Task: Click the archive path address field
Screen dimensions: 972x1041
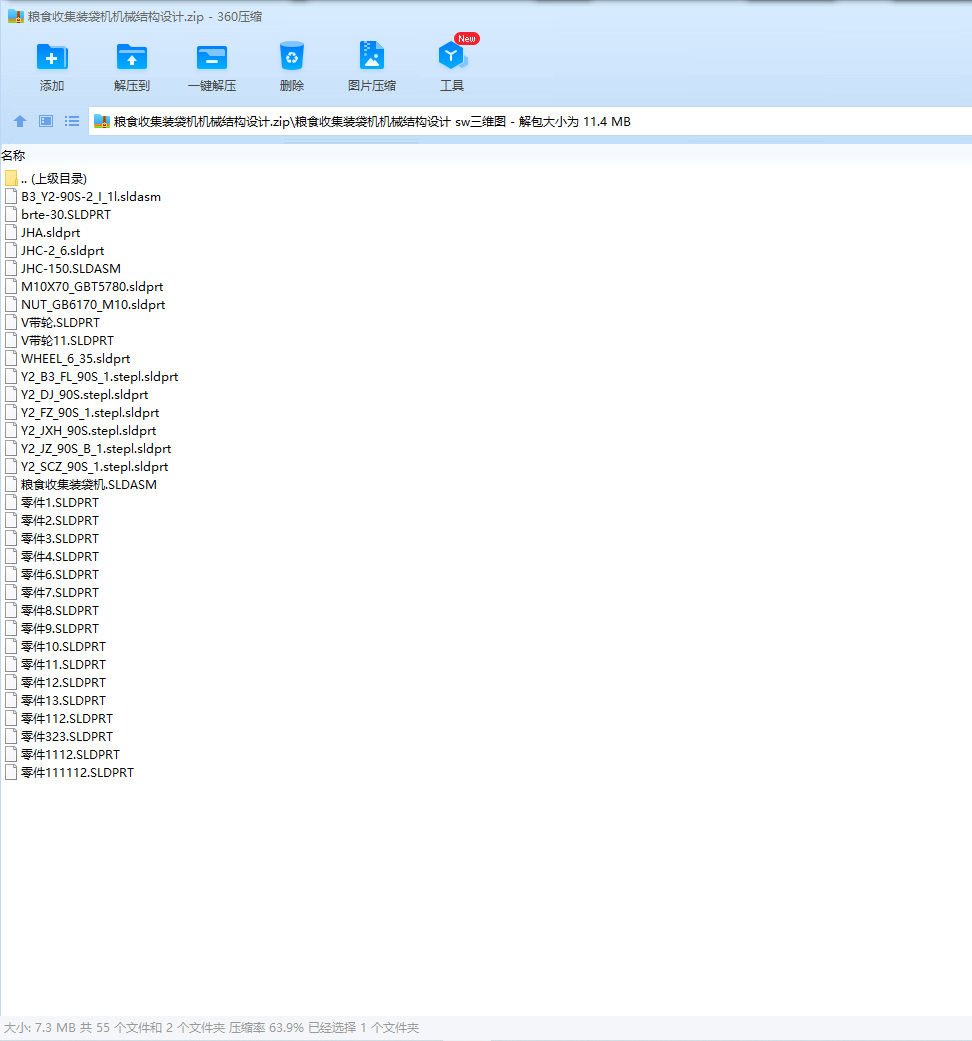Action: pos(530,121)
